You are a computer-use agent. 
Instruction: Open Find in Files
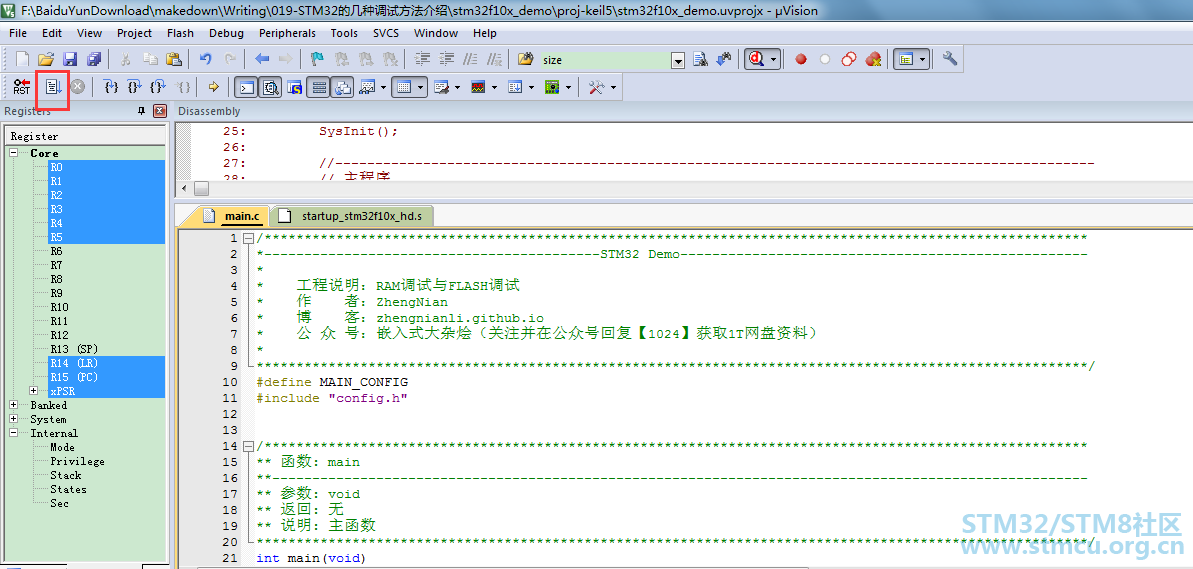point(525,59)
